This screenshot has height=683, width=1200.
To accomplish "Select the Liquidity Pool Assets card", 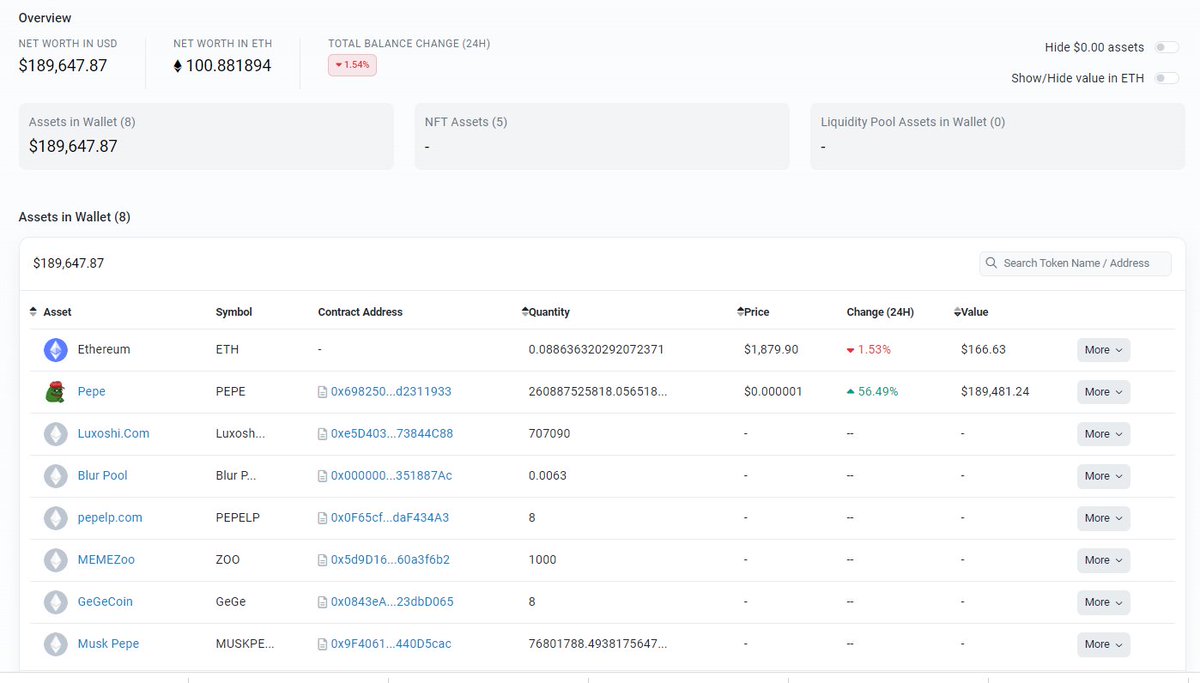I will [998, 136].
